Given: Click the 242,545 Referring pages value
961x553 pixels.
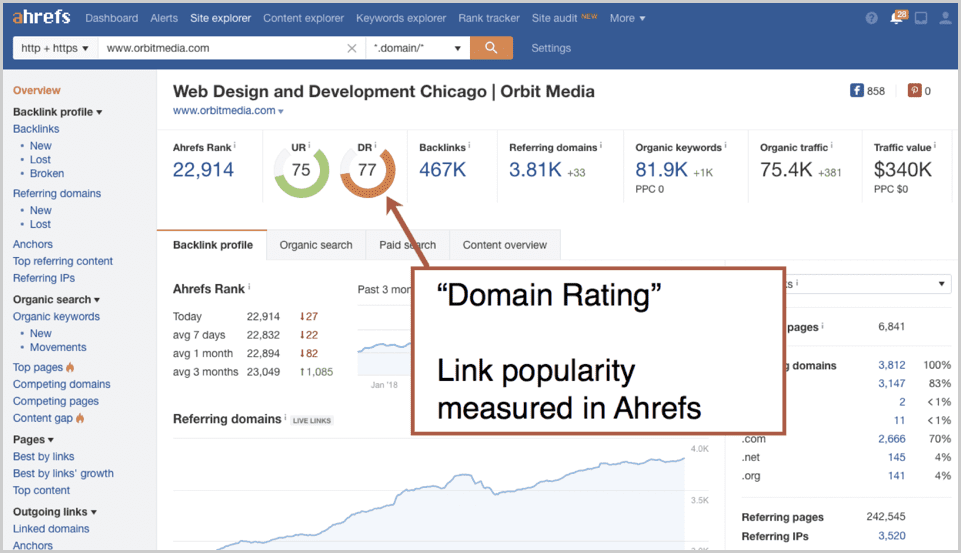Looking at the screenshot, I should [x=886, y=517].
